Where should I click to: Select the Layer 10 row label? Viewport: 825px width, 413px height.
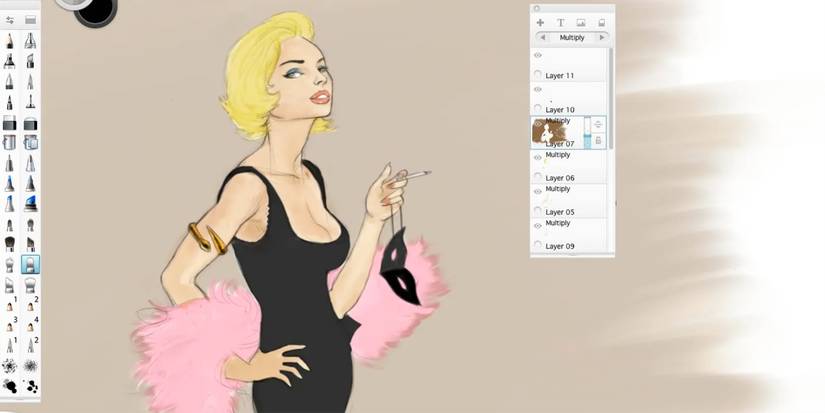(560, 110)
